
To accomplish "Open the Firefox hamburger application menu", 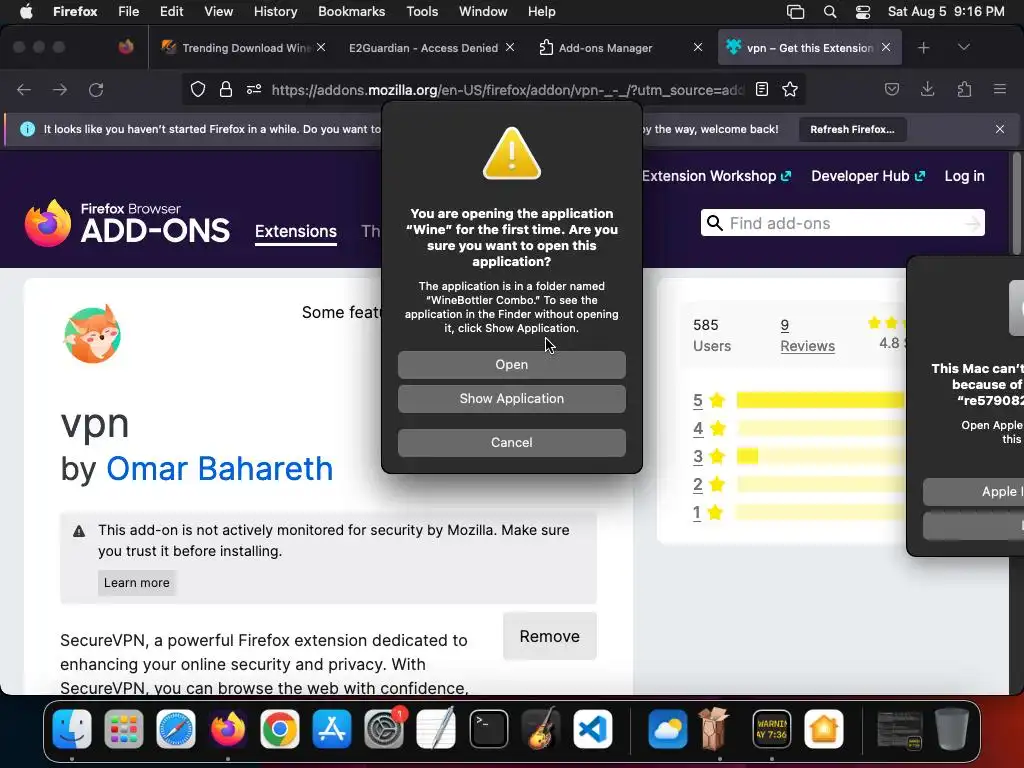I will [x=1000, y=89].
